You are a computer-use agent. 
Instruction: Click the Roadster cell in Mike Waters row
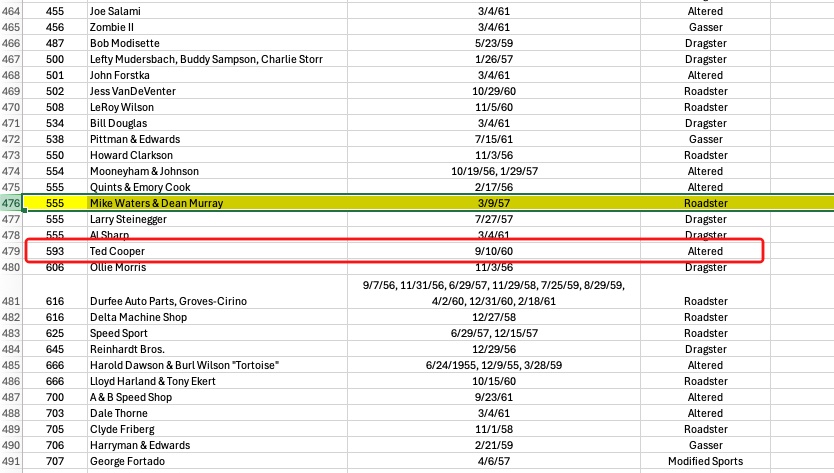coord(705,203)
